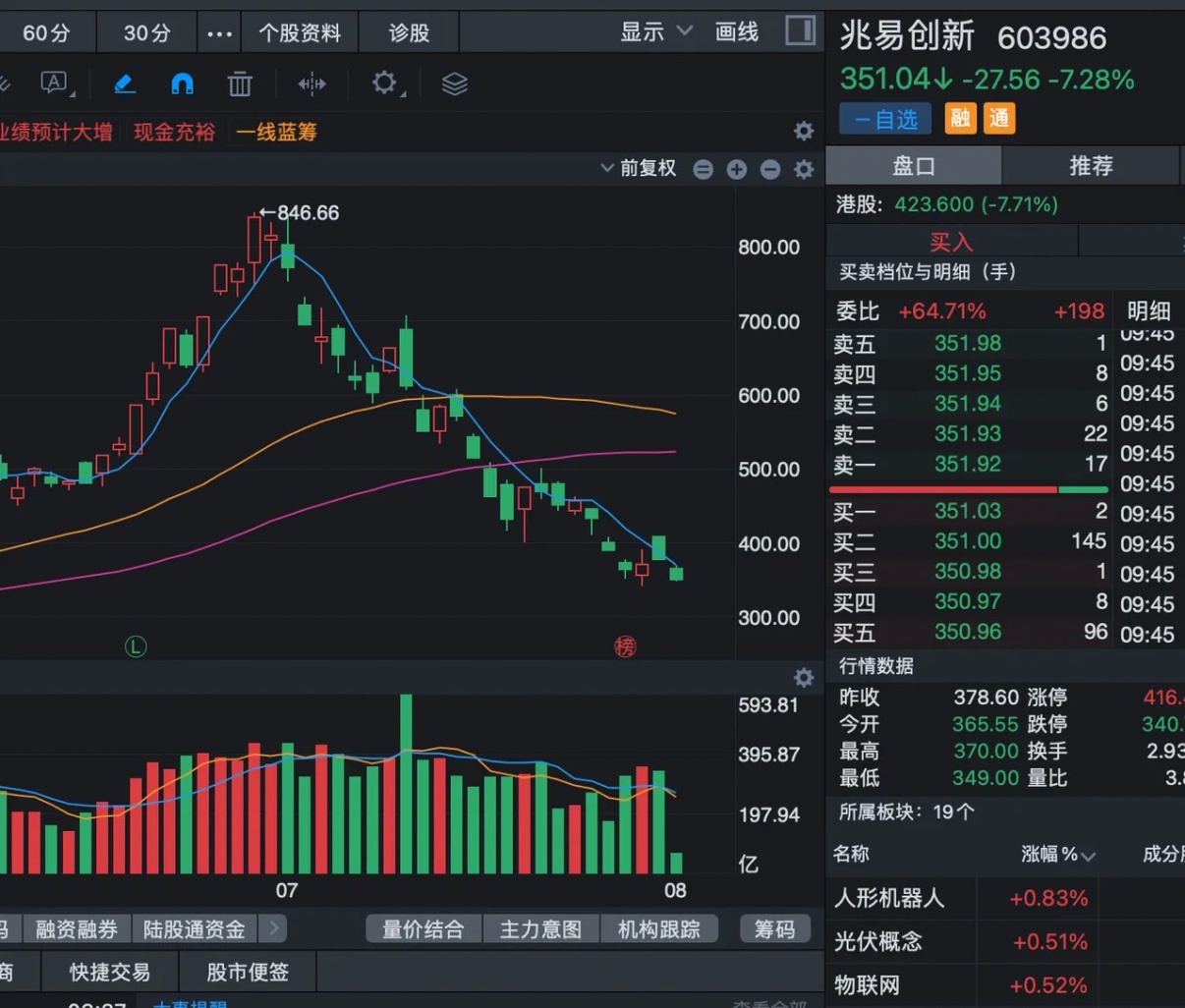Open the more periods ellipsis menu

pyautogui.click(x=219, y=33)
